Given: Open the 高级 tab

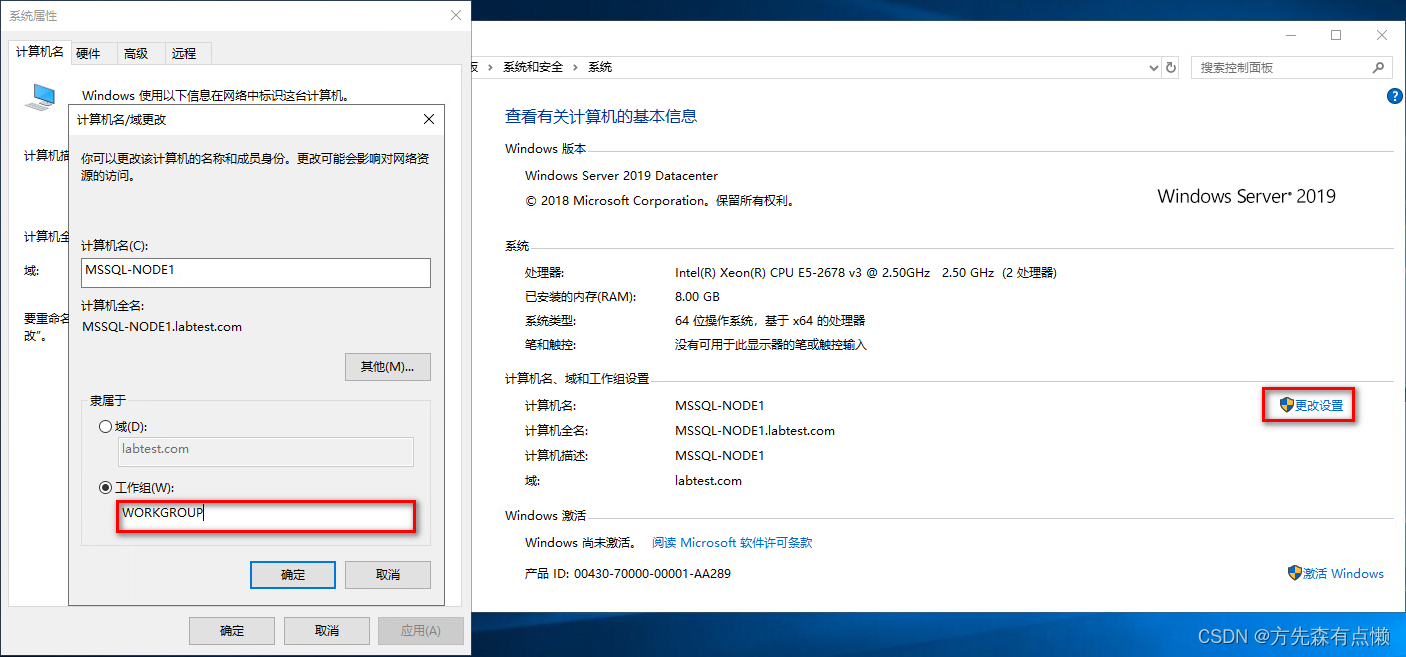Looking at the screenshot, I should 136,54.
